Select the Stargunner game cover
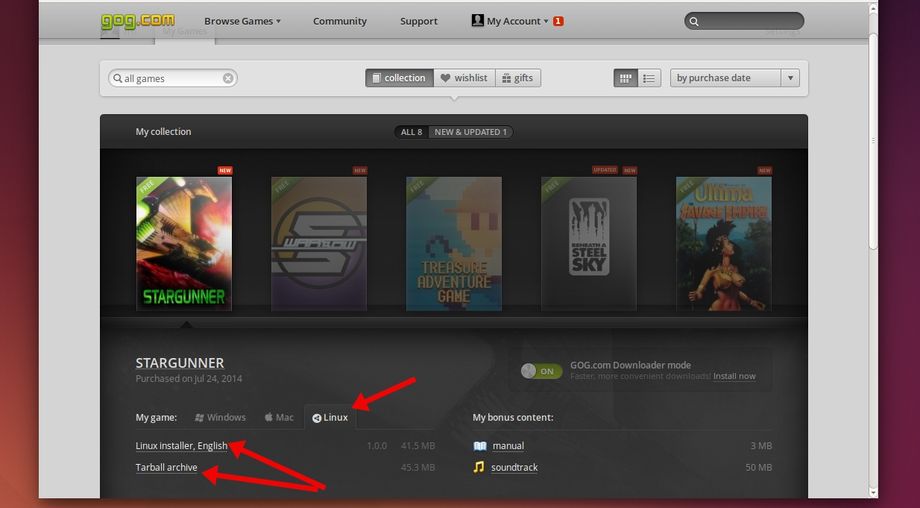This screenshot has width=920, height=508. pyautogui.click(x=184, y=243)
